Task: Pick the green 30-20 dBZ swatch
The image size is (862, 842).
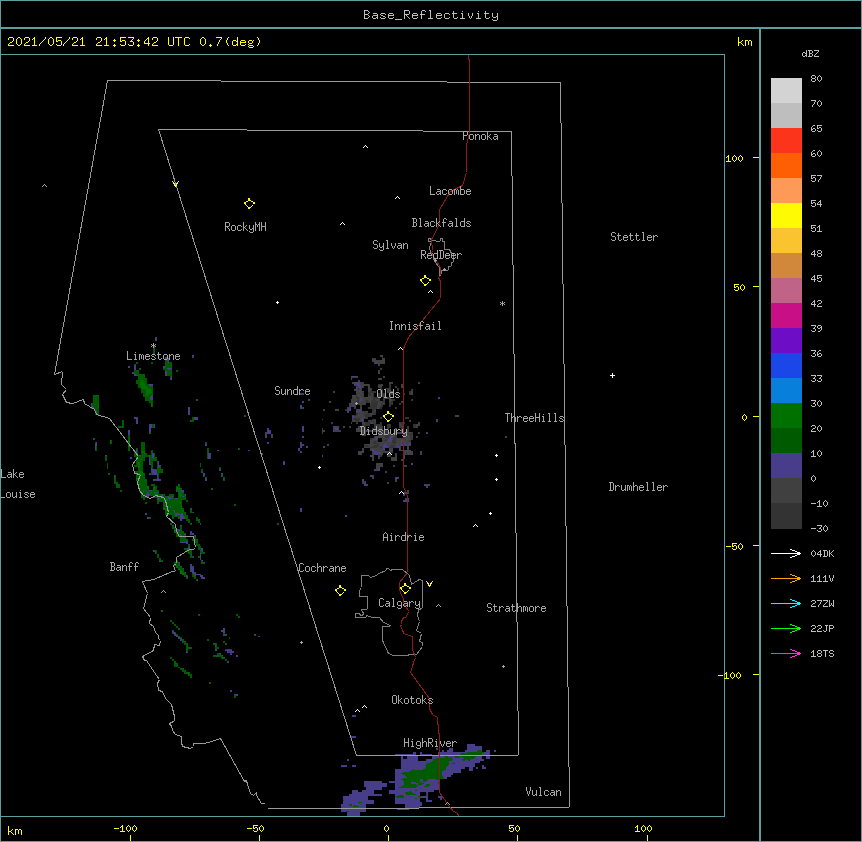Action: 786,416
